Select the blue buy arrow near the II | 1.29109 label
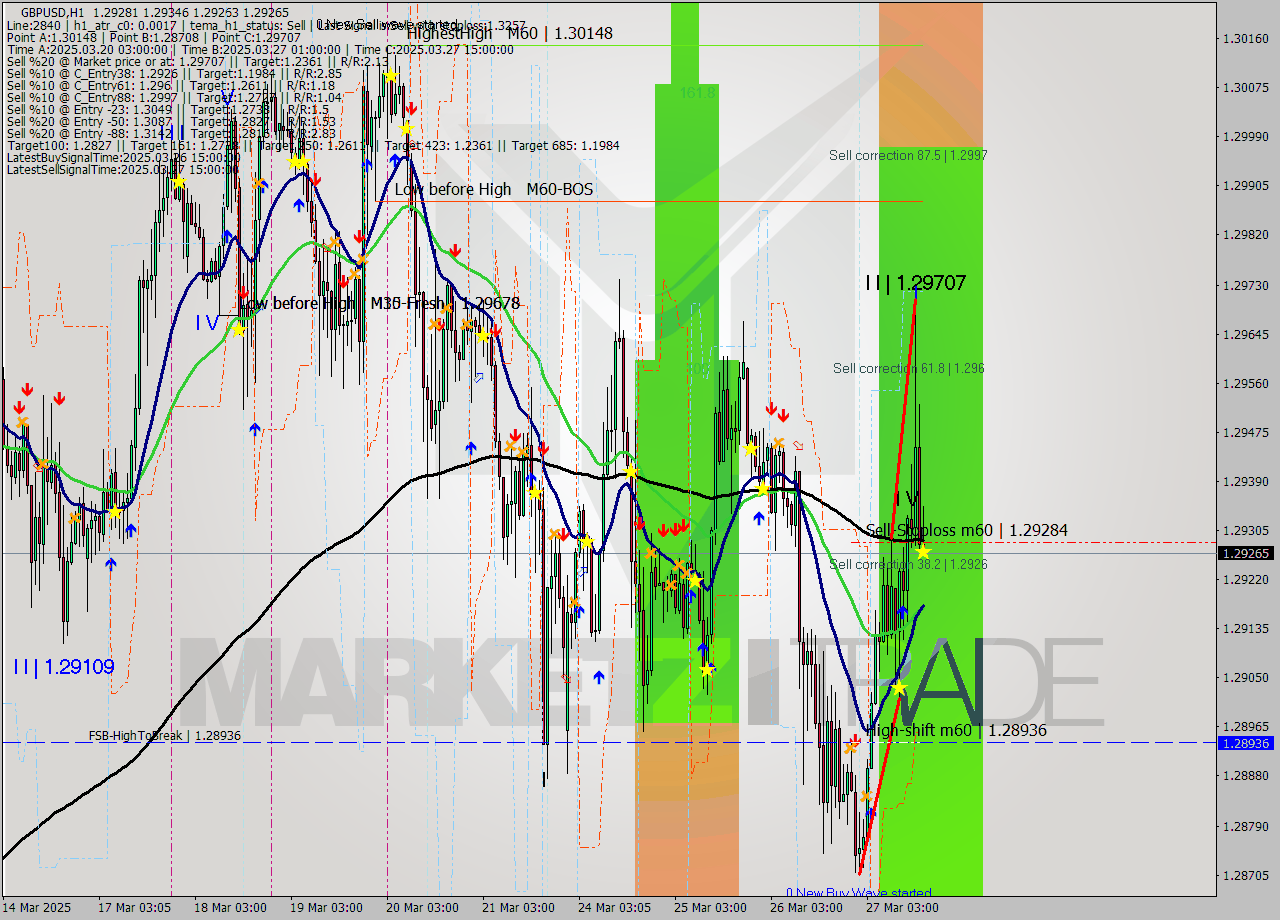1280x920 pixels. 111,564
